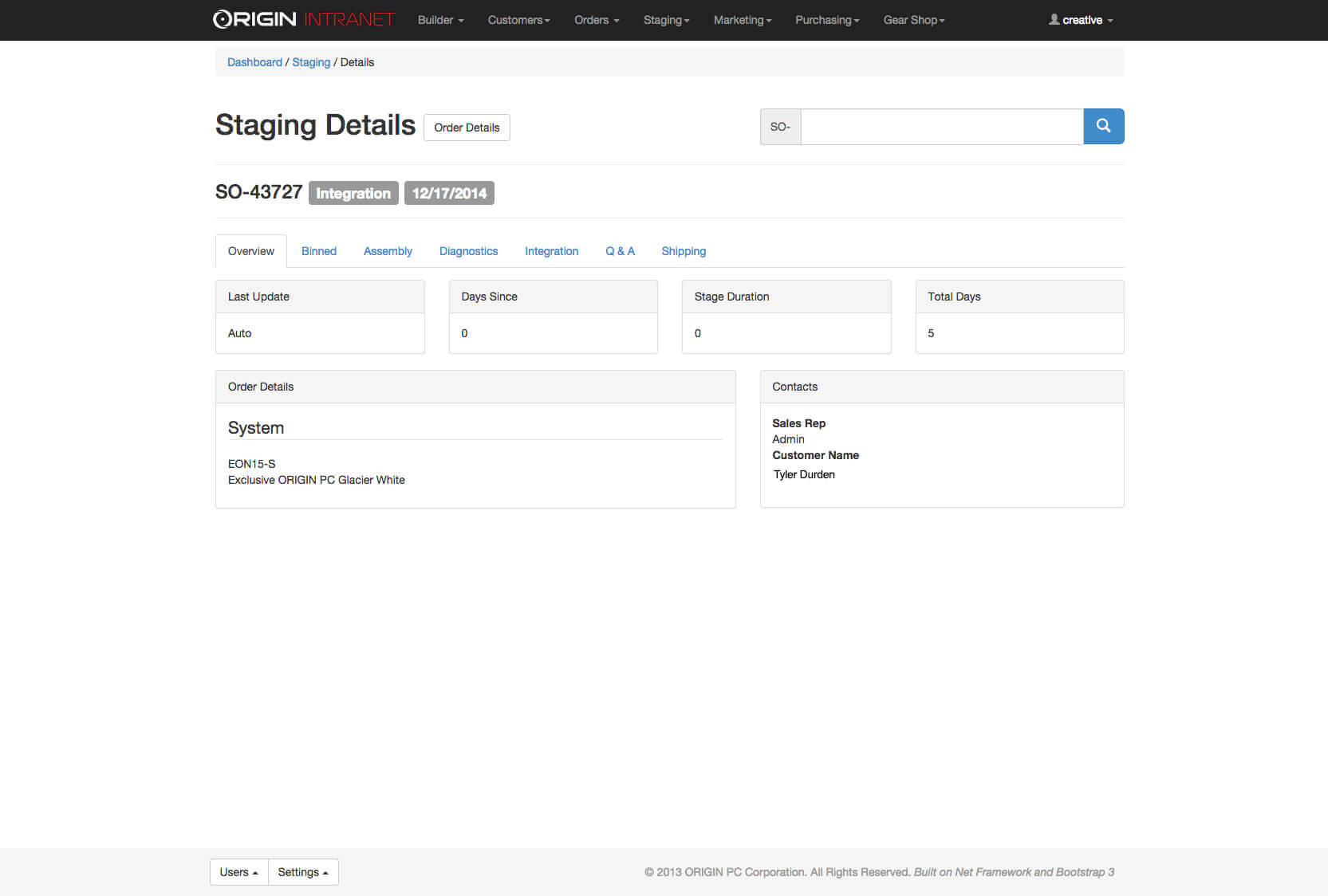Expand the Builder dropdown menu
The width and height of the screenshot is (1328, 896).
pos(440,20)
